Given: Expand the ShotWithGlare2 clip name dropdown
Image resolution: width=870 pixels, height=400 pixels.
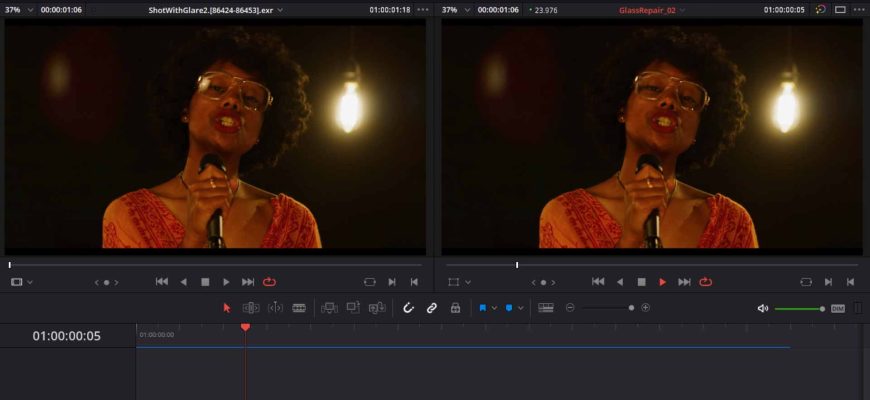Looking at the screenshot, I should point(280,9).
